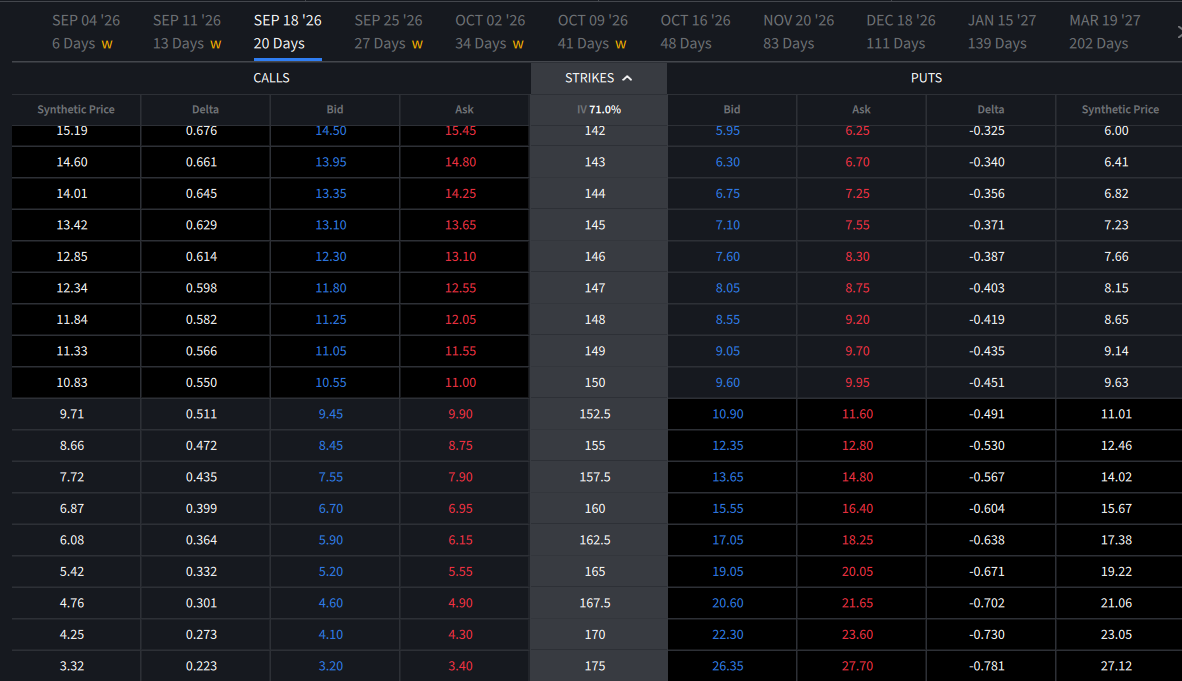Click put bid 7.10 at strike 145
This screenshot has height=681, width=1182.
(727, 225)
